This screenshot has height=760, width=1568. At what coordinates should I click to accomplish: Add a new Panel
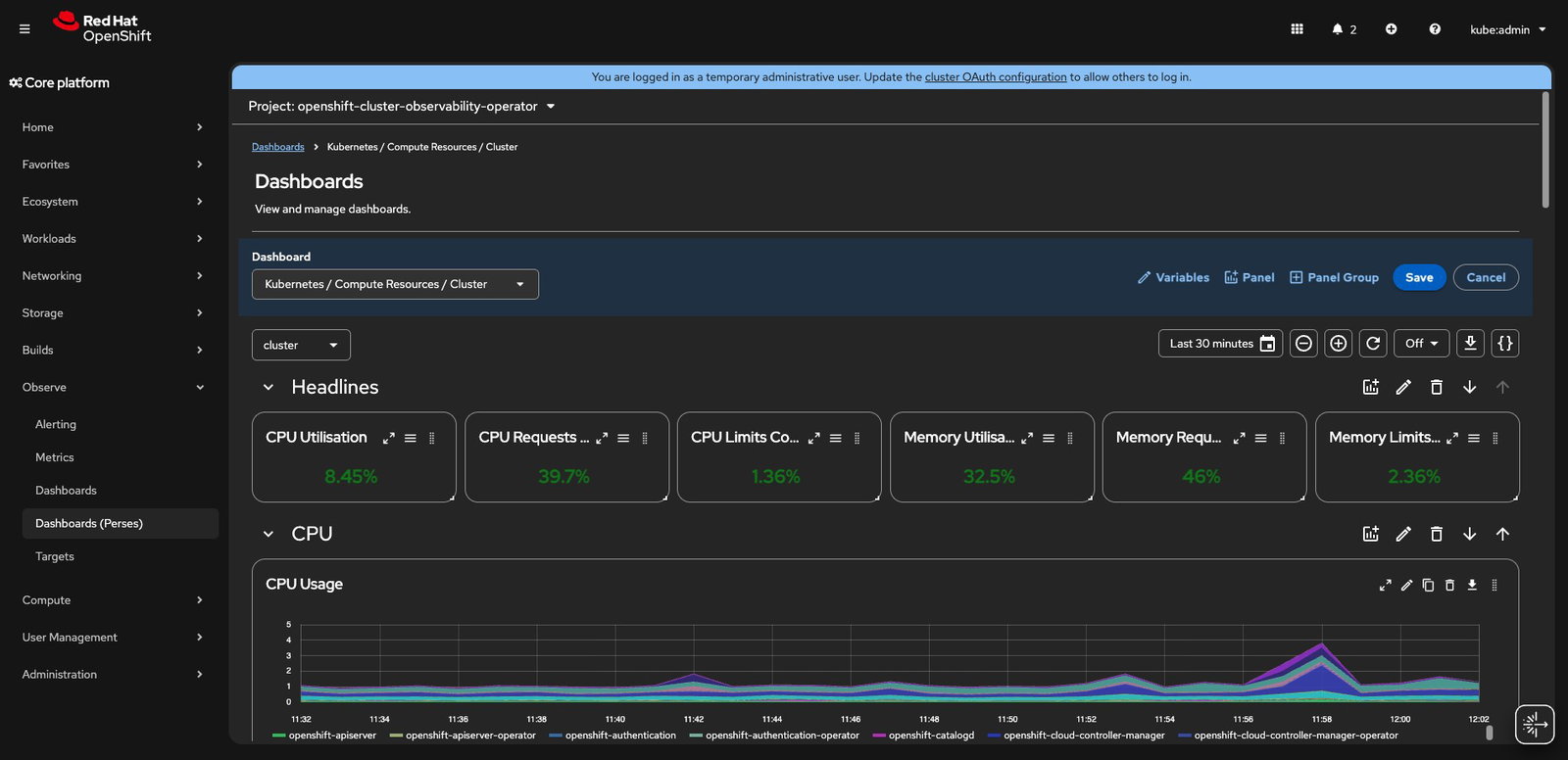coord(1249,277)
